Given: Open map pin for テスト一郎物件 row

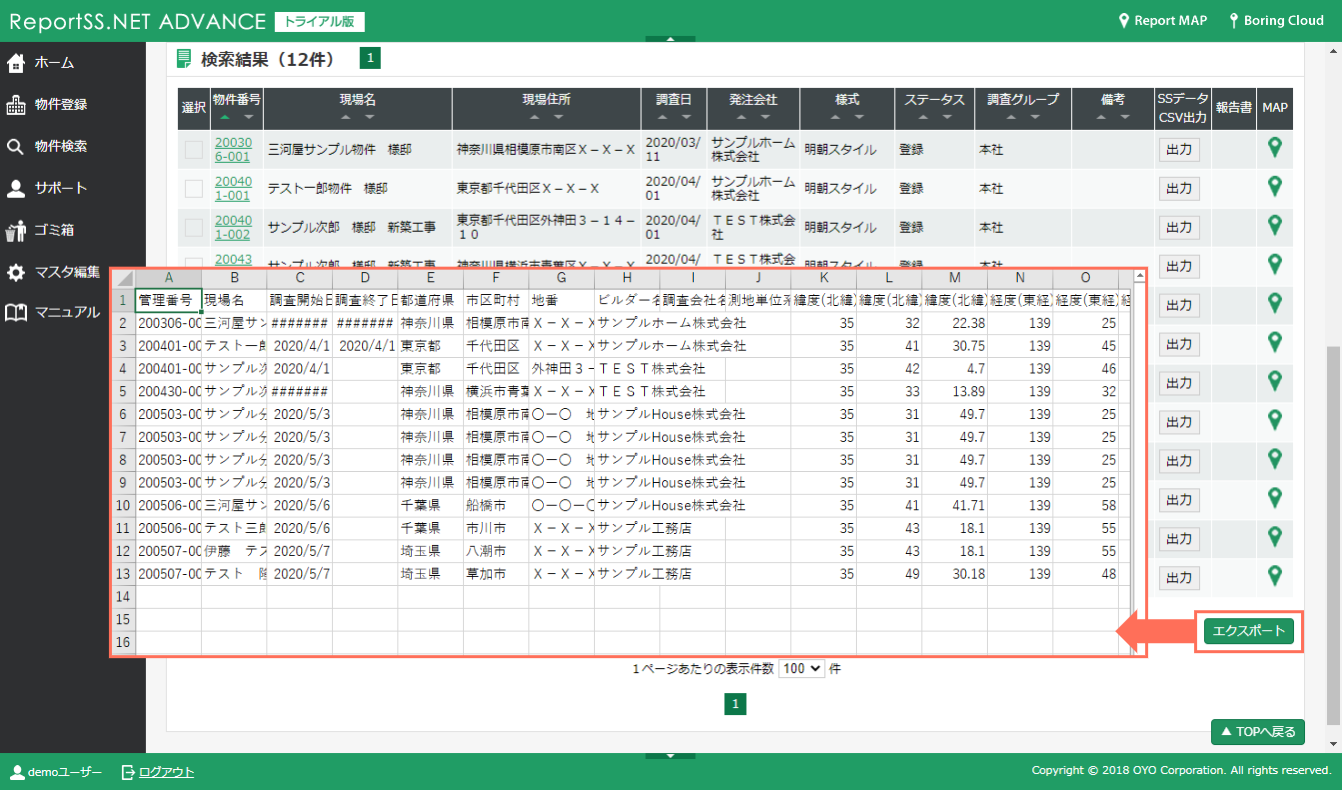Looking at the screenshot, I should coord(1274,187).
